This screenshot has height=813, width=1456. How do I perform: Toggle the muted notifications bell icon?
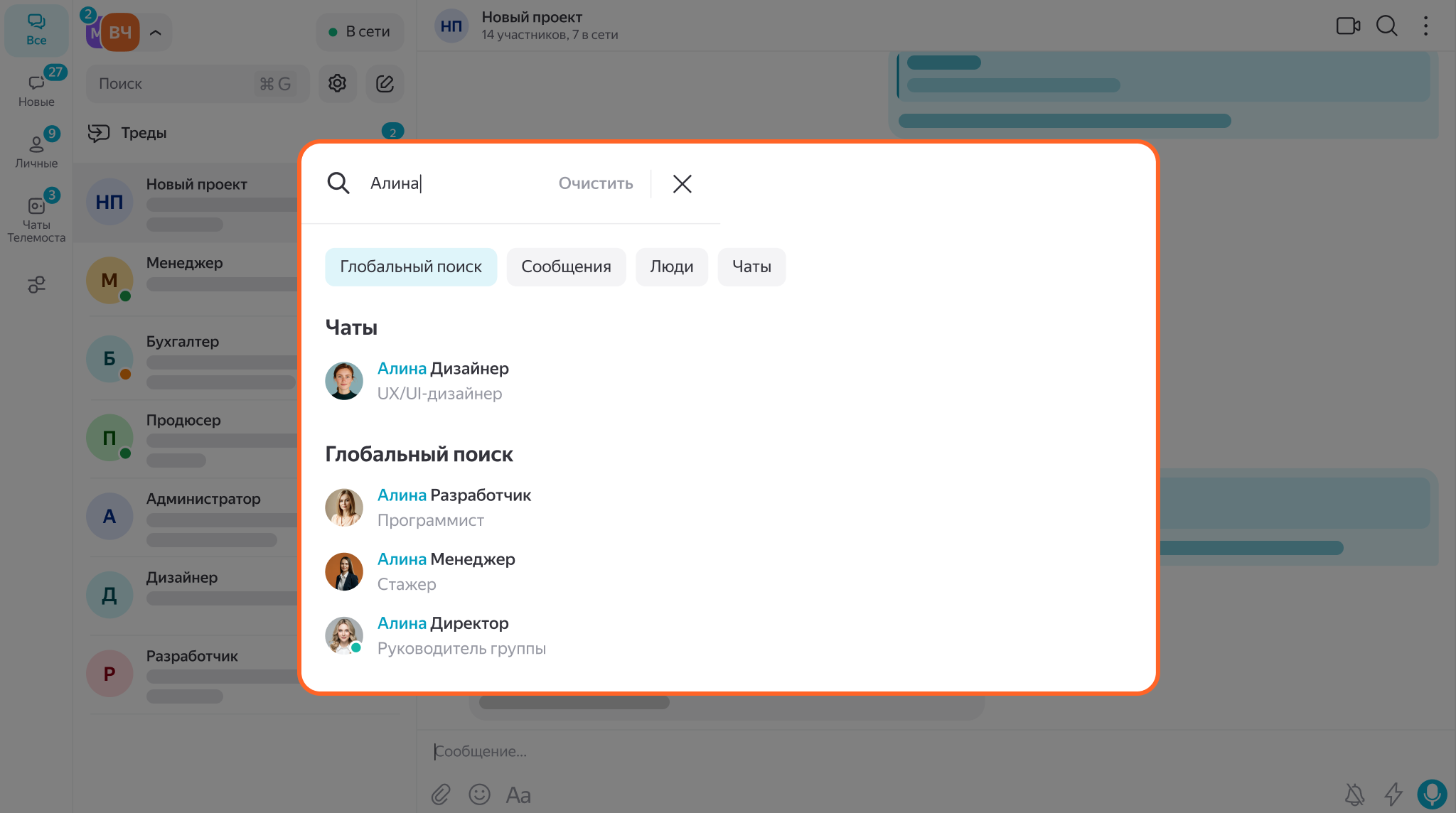[x=1355, y=794]
